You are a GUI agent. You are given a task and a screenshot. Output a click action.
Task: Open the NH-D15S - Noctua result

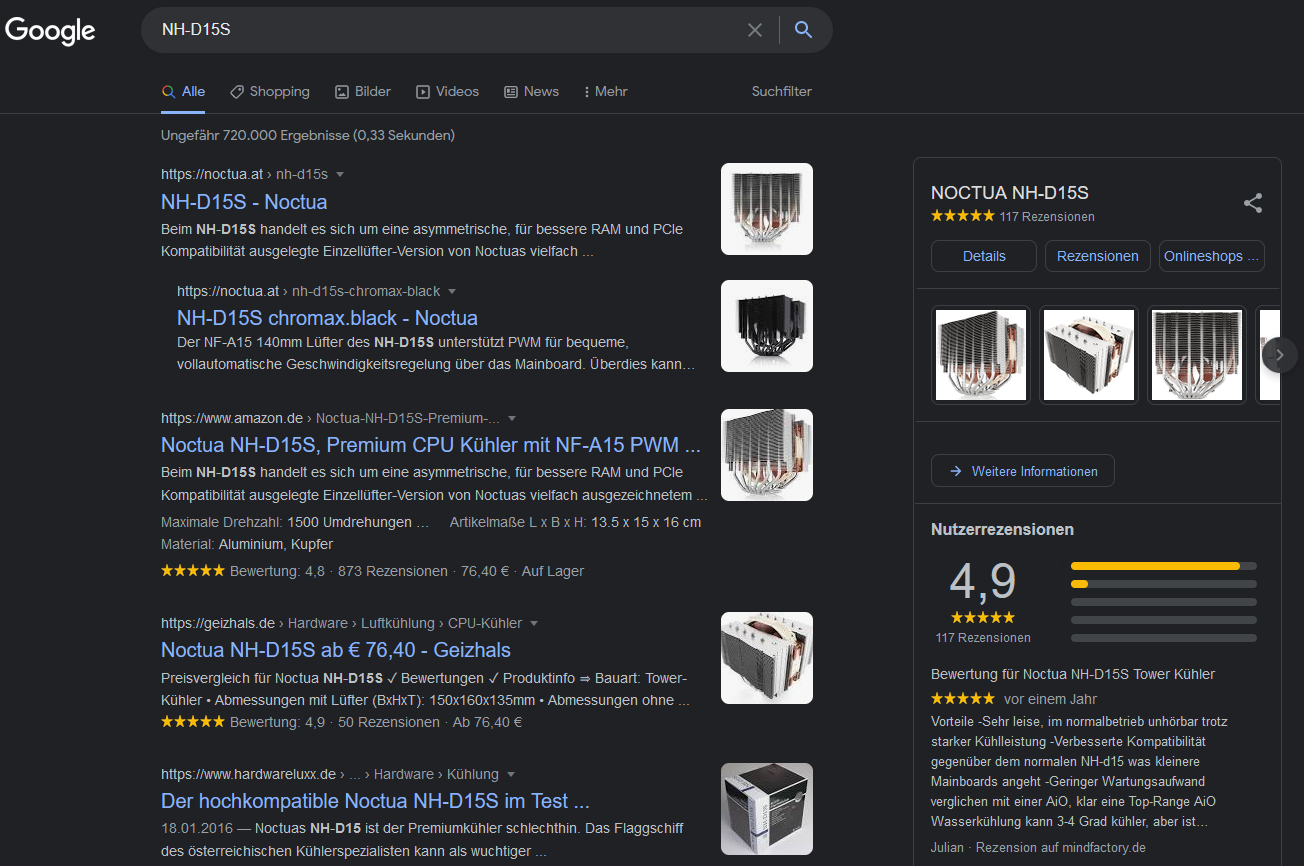(244, 202)
